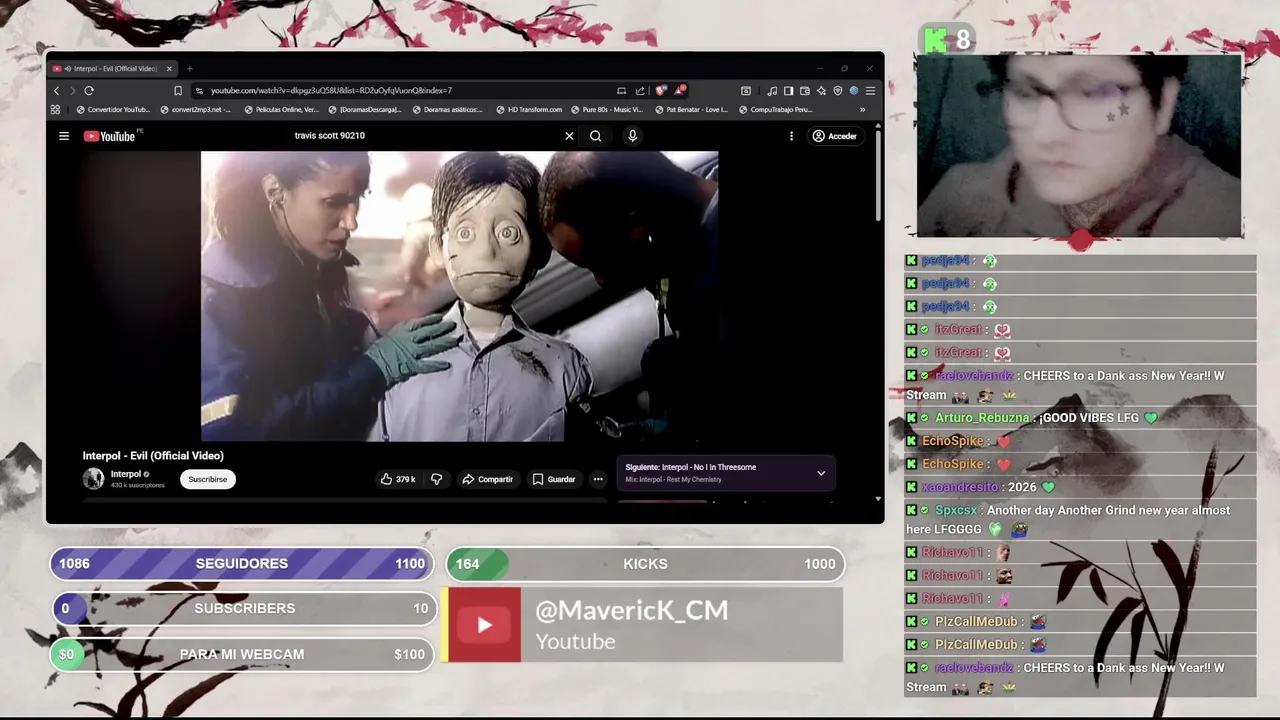Click Siguiente: Interpol - No I In Threesome
The image size is (1280, 720).
(x=691, y=467)
